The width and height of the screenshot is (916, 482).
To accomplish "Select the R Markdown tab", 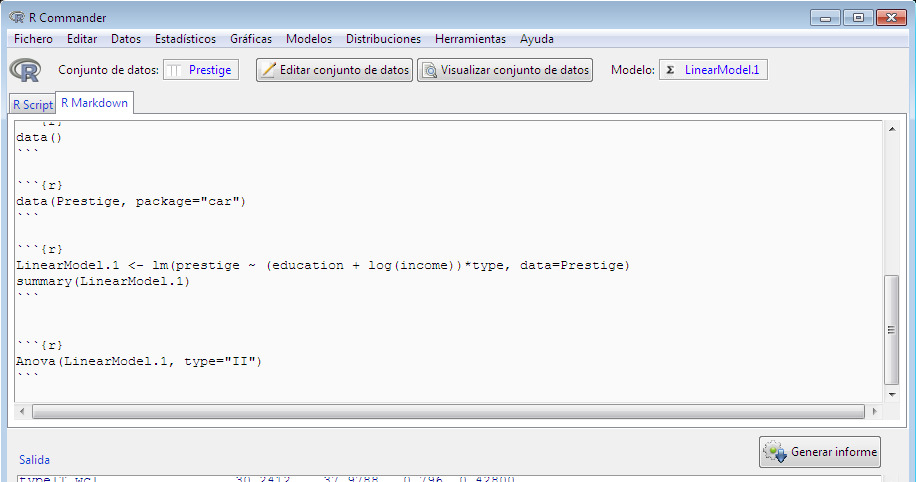I will coord(95,103).
